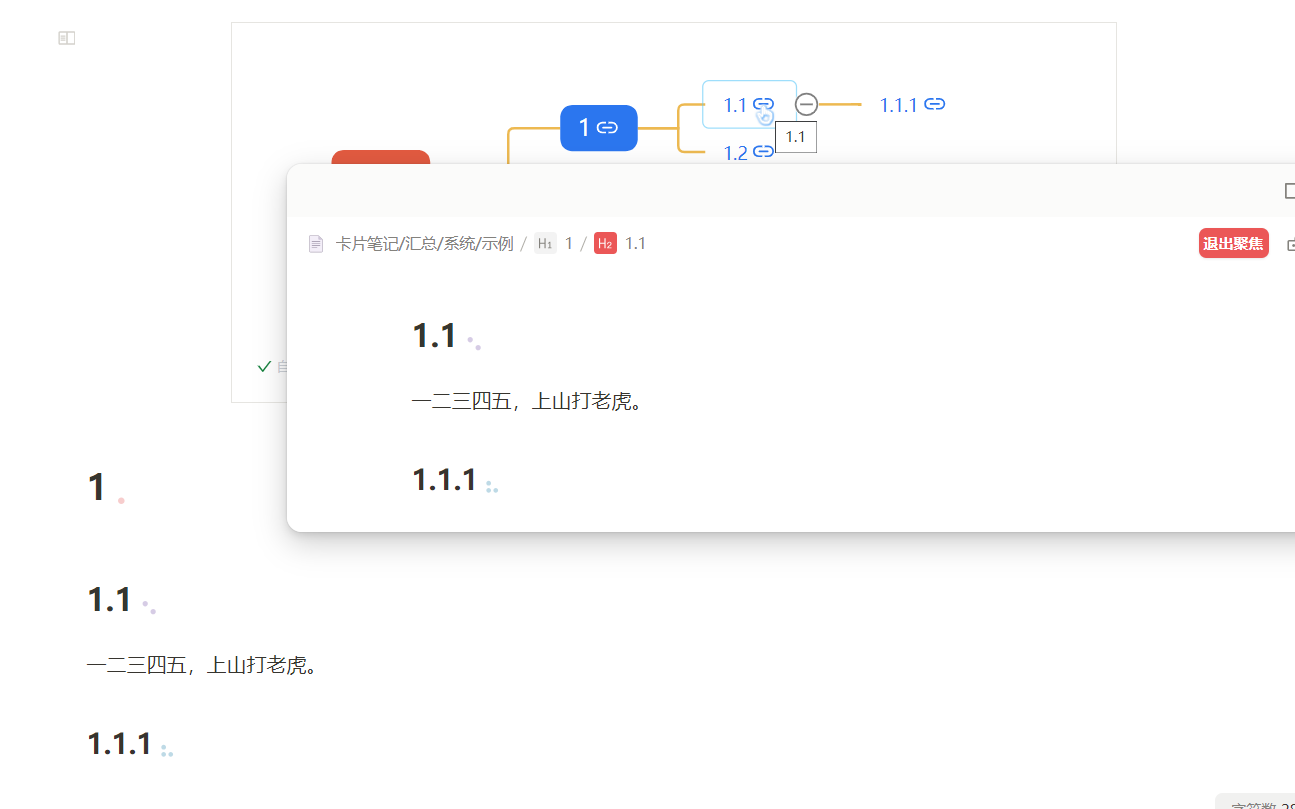This screenshot has height=809, width=1295.
Task: Click the red H2 icon in the breadcrumb
Action: click(605, 243)
